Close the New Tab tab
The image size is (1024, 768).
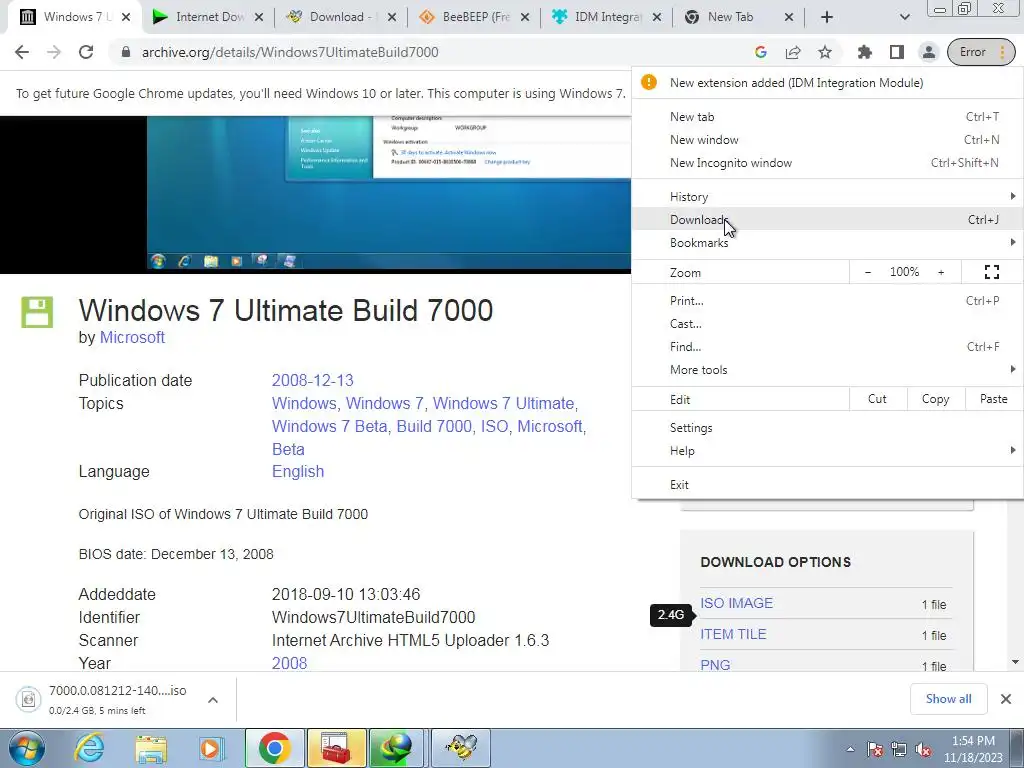click(789, 17)
